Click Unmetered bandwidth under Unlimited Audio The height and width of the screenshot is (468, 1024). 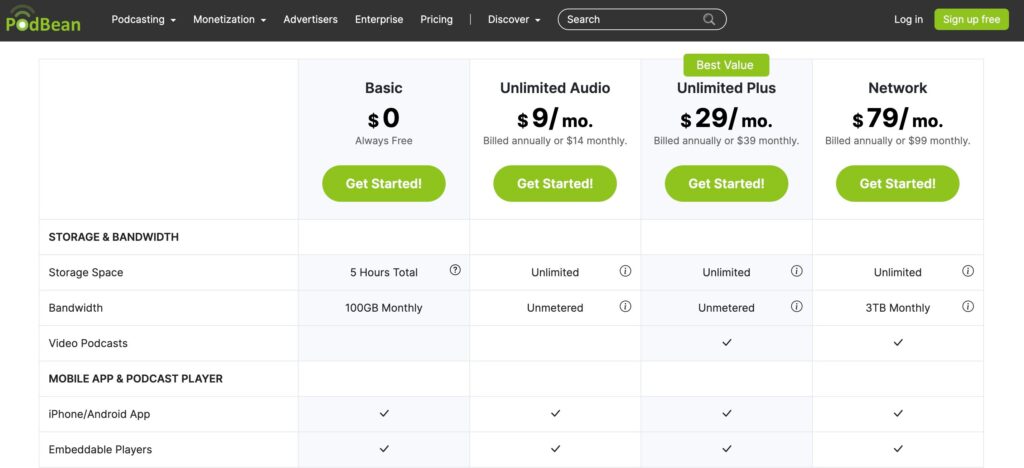(x=555, y=307)
